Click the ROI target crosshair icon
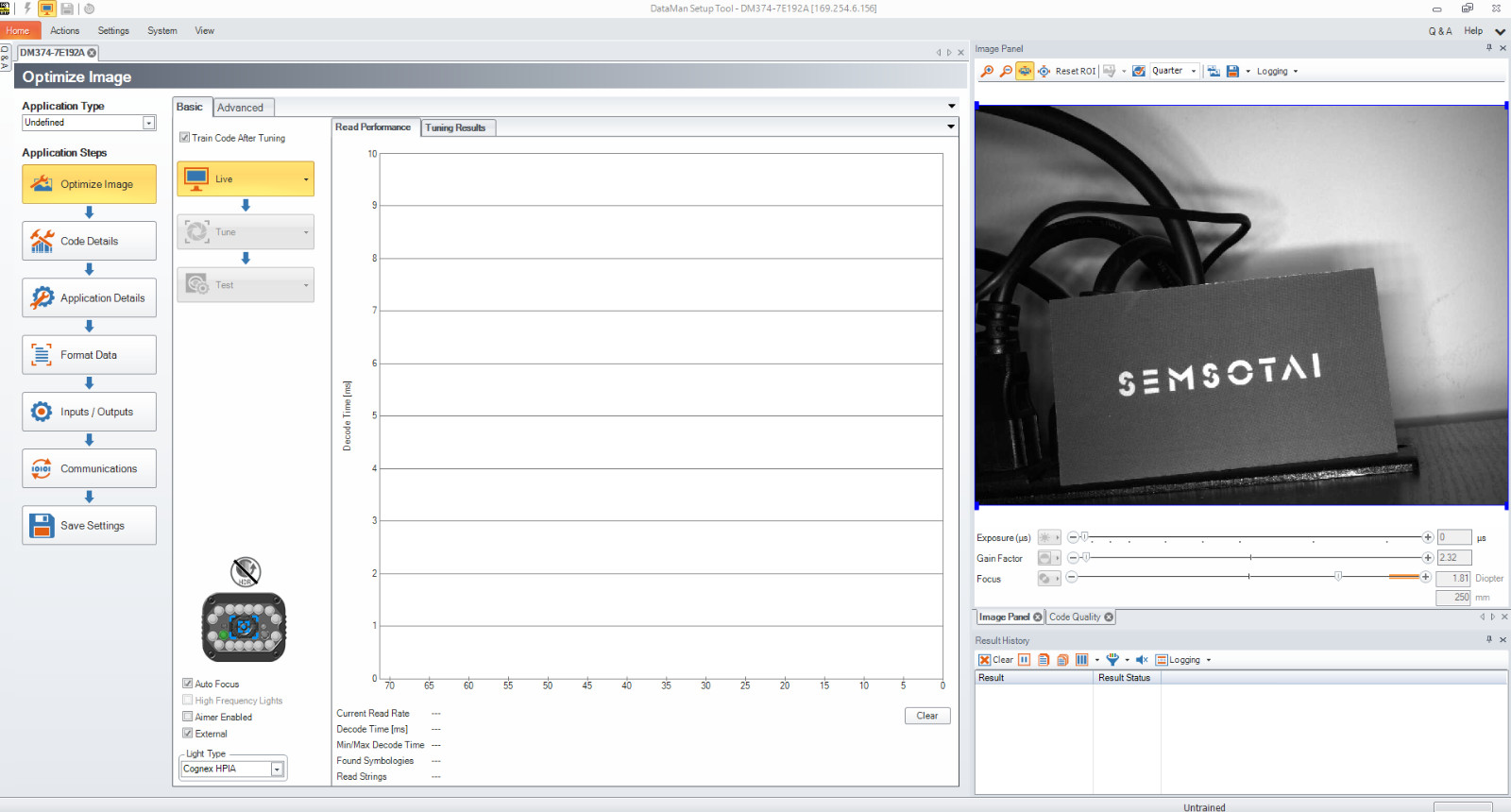1511x812 pixels. [1044, 71]
